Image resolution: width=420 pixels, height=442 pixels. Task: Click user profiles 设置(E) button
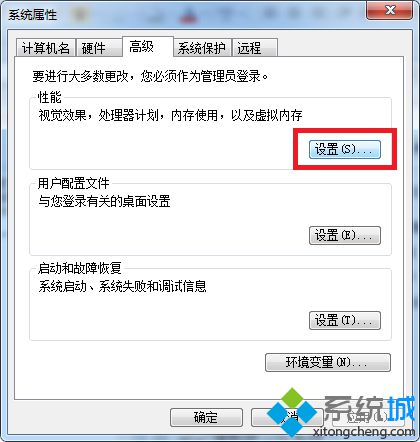point(345,235)
